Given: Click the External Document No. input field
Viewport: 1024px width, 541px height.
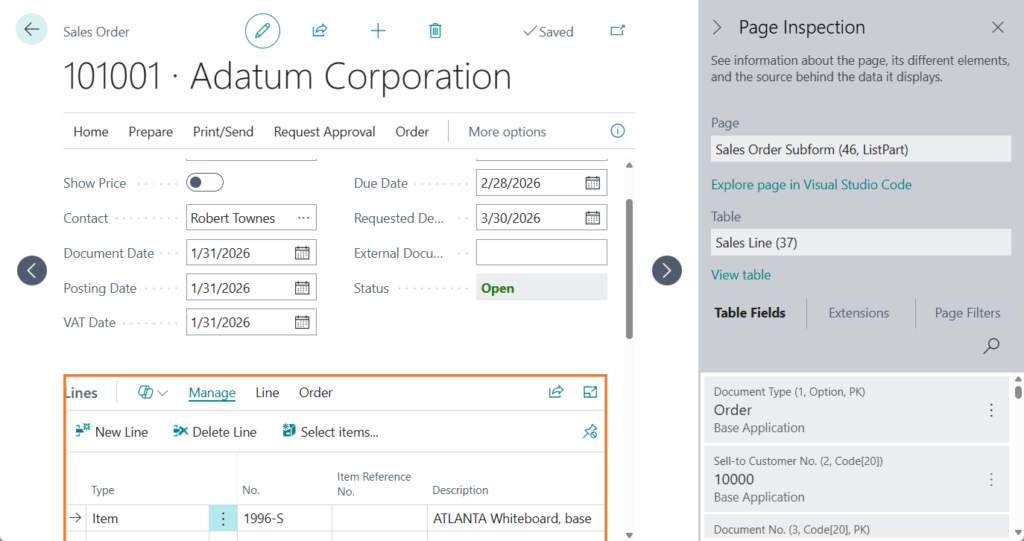Looking at the screenshot, I should (x=541, y=253).
